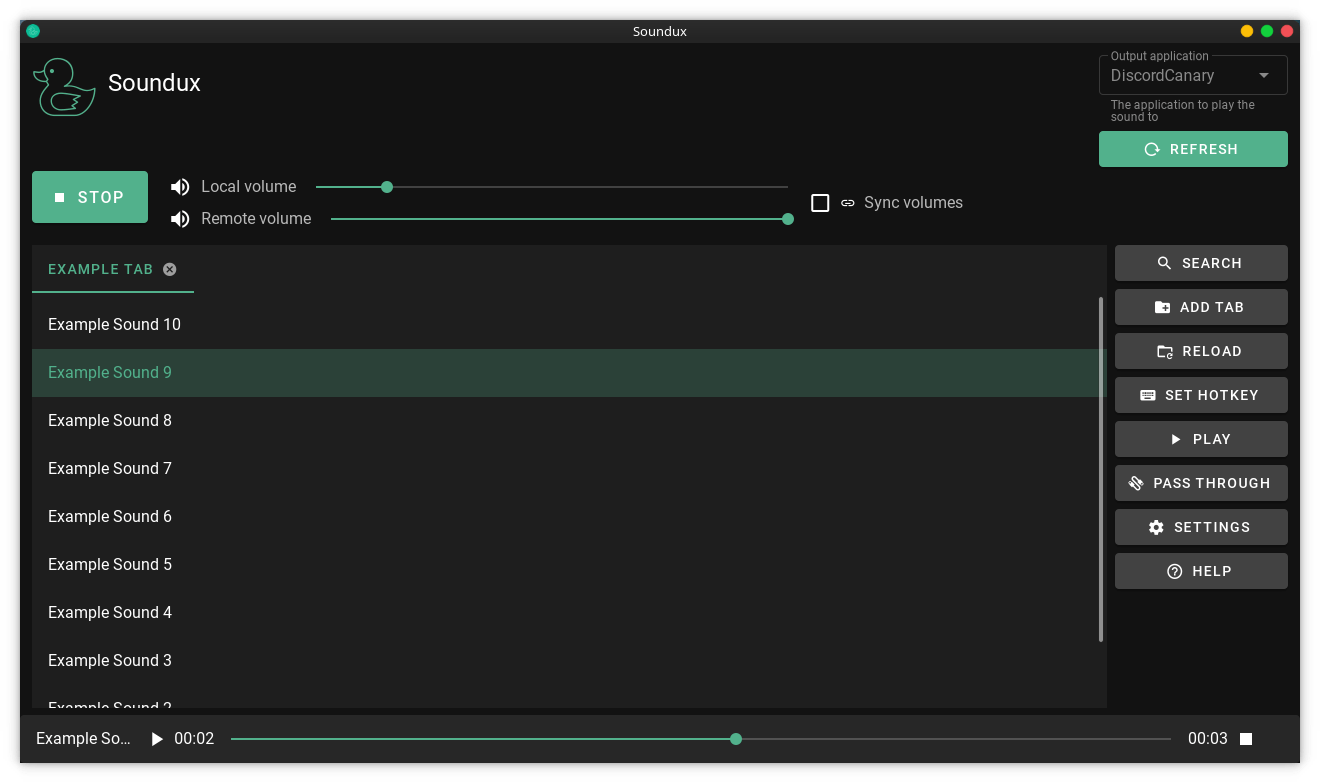This screenshot has width=1320, height=783.
Task: Click SET HOTKEY button
Action: pos(1201,395)
